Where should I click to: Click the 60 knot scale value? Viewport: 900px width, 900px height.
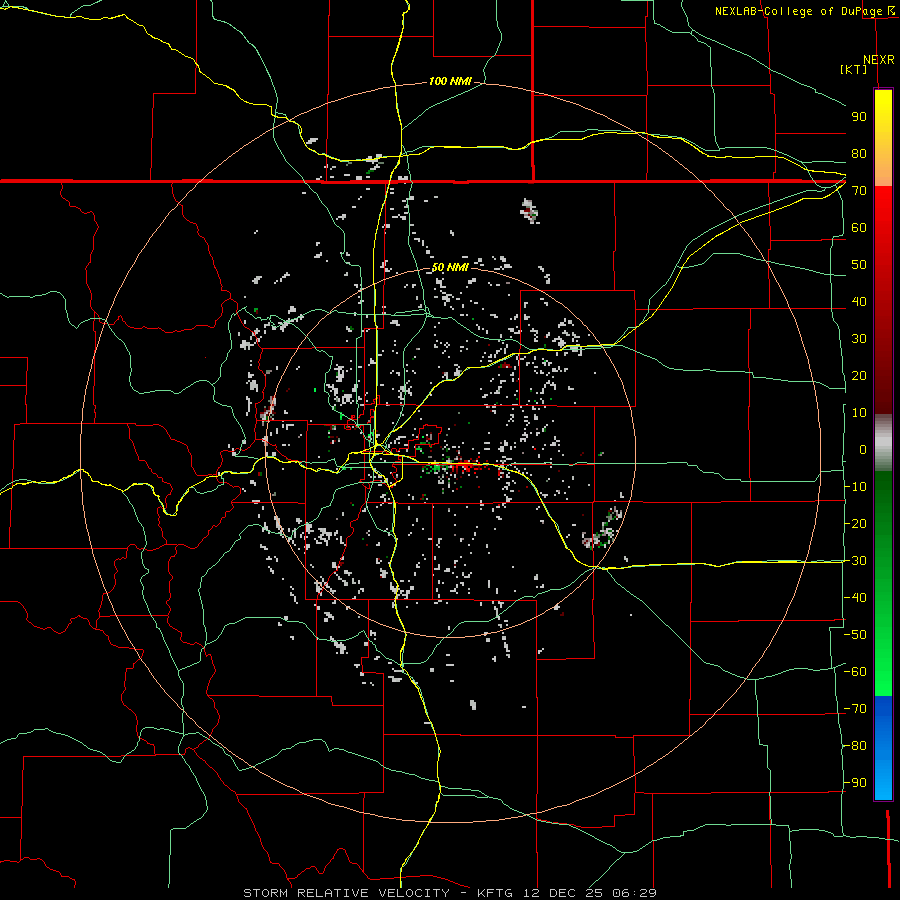pos(859,228)
